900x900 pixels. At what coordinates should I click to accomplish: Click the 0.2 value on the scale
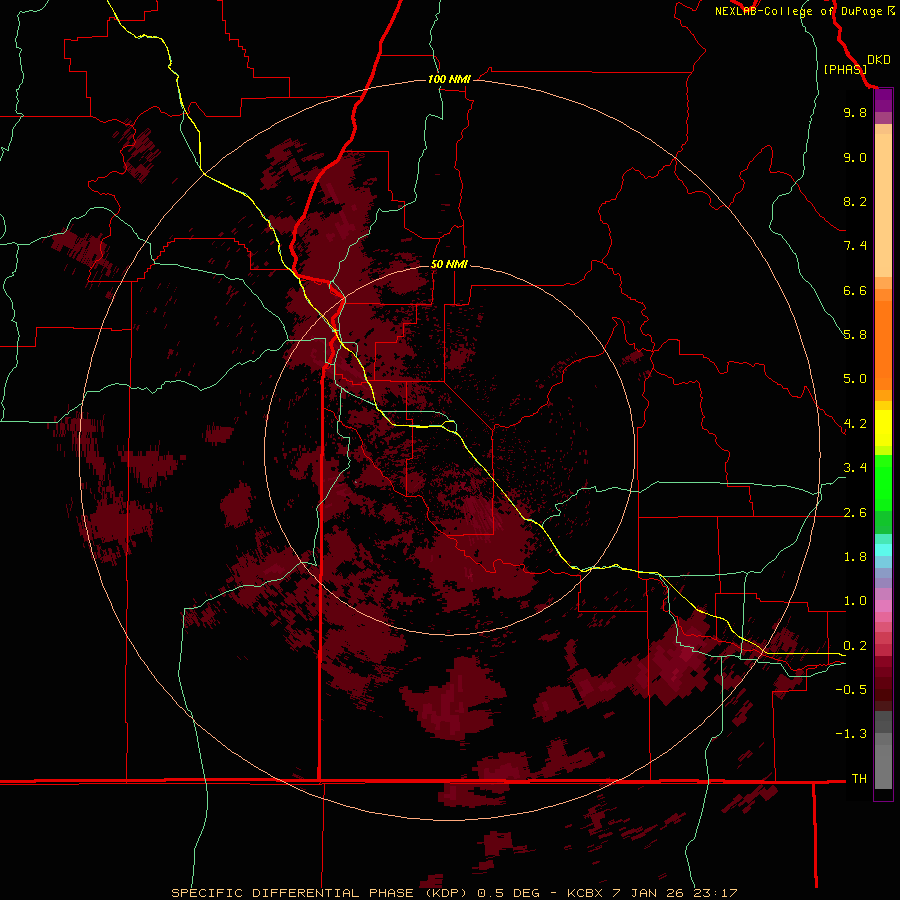click(855, 646)
